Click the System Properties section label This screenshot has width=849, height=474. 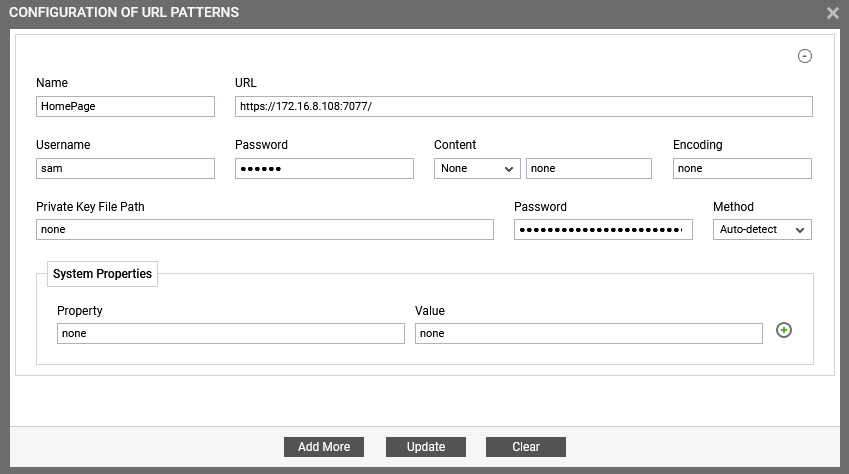102,274
